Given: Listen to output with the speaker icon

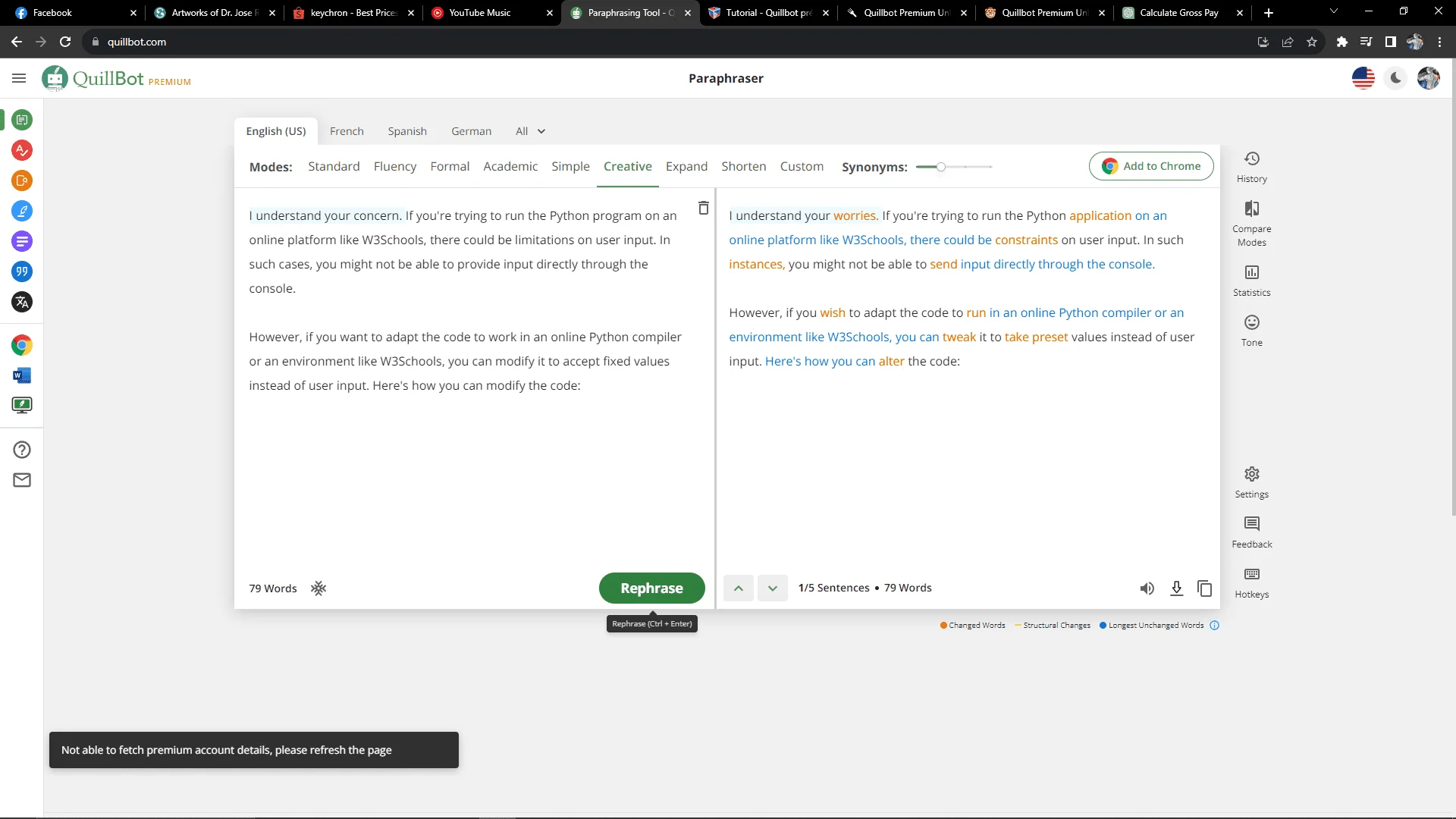Looking at the screenshot, I should 1147,588.
